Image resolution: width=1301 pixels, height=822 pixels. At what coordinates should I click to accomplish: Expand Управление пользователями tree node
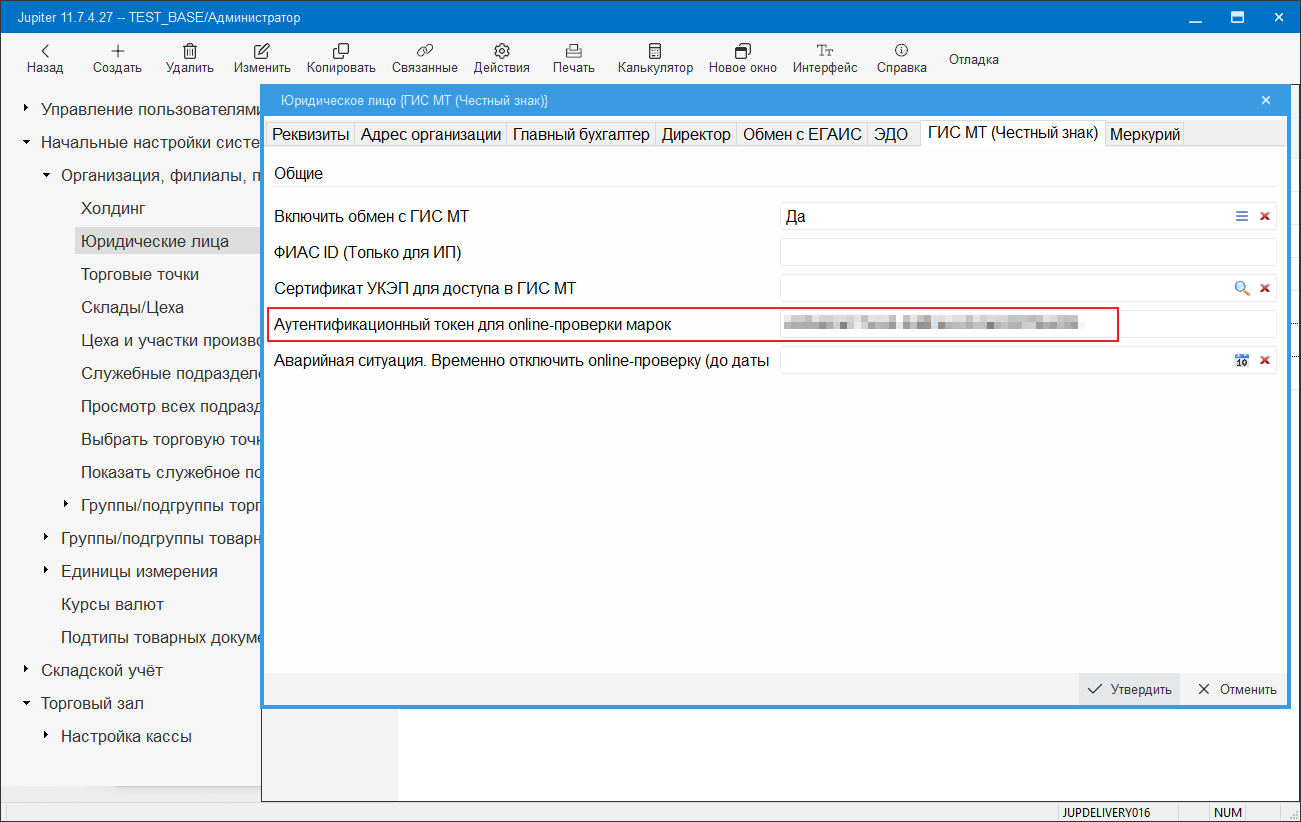pyautogui.click(x=26, y=109)
